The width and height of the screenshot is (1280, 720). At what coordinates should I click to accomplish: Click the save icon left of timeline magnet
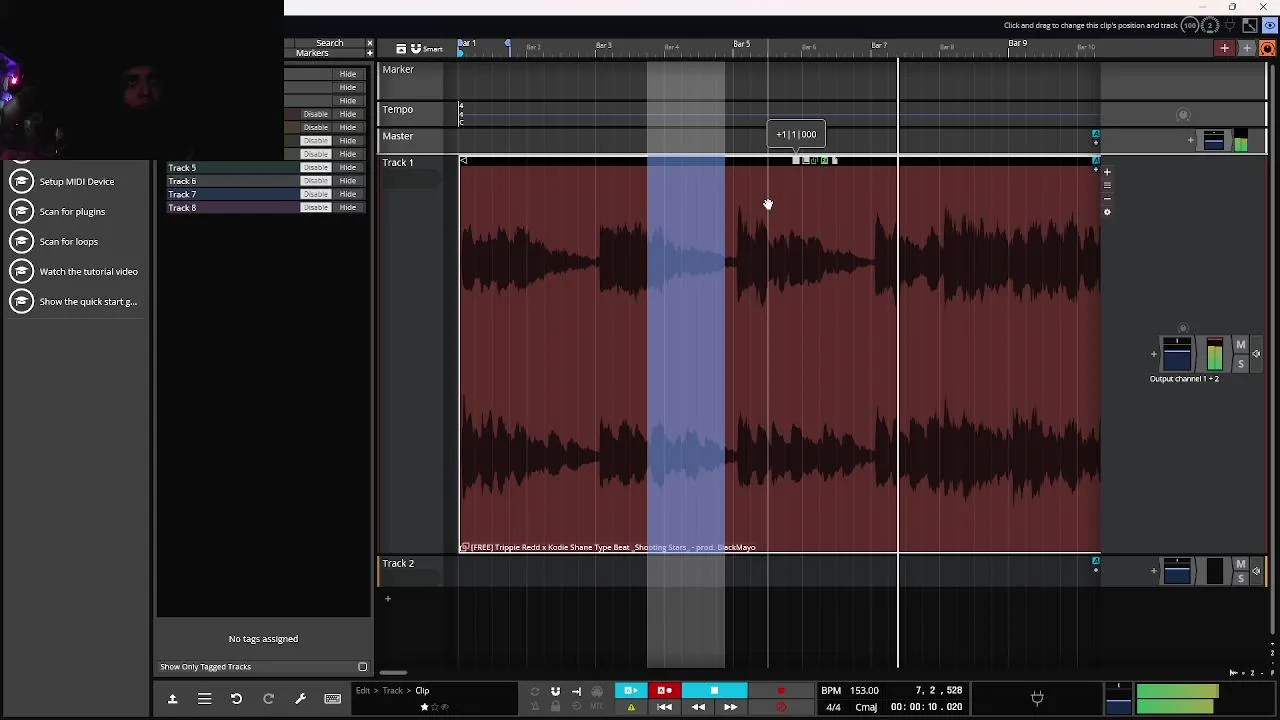point(401,49)
